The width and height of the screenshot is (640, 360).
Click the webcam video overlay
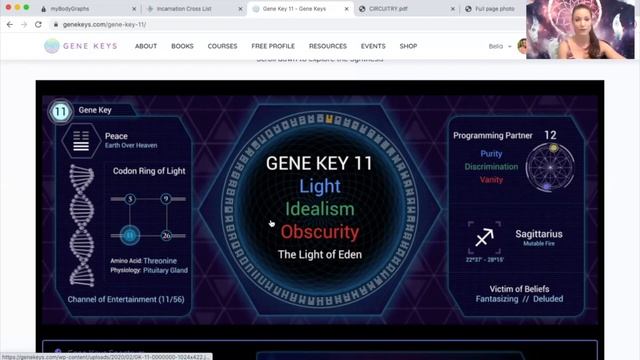[580, 29]
